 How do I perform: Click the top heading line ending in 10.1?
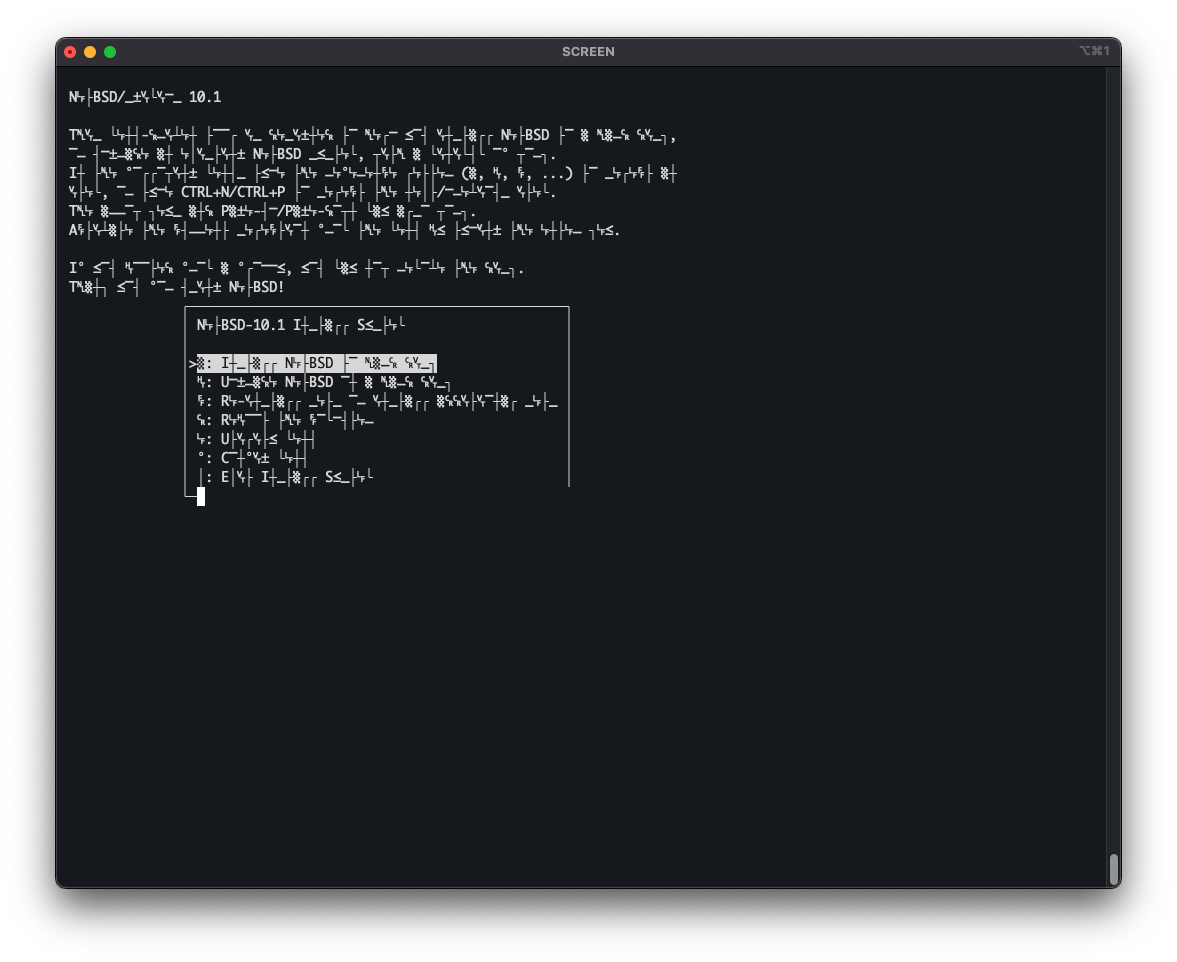[x=145, y=97]
